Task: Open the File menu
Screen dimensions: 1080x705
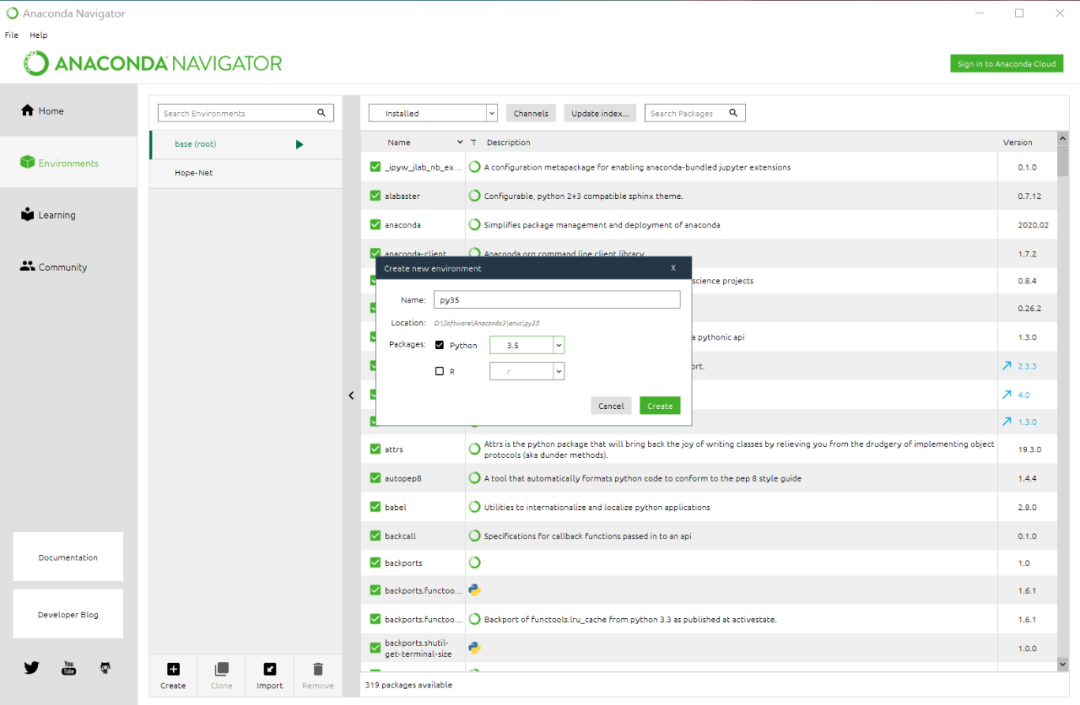Action: click(12, 35)
